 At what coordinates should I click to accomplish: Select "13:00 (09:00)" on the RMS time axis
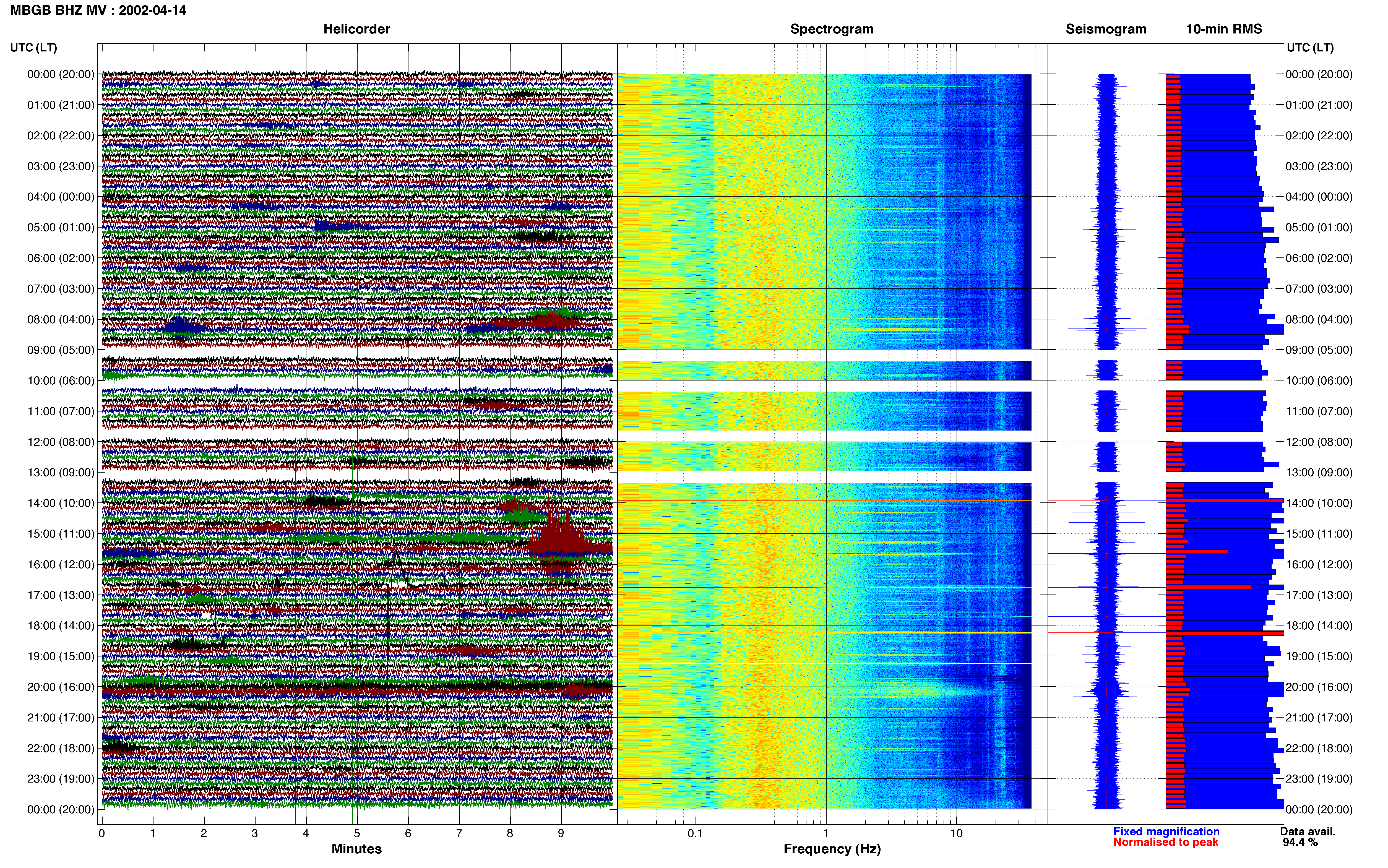click(x=1319, y=473)
